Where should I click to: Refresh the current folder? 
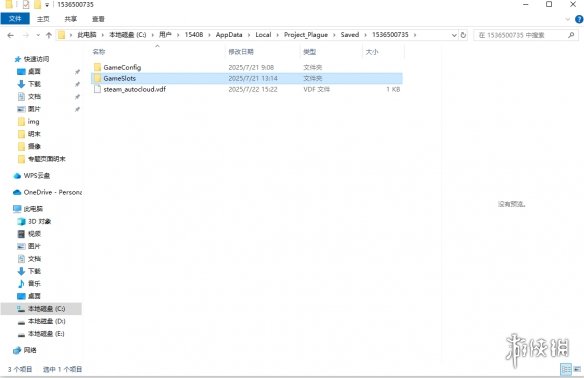click(x=463, y=35)
